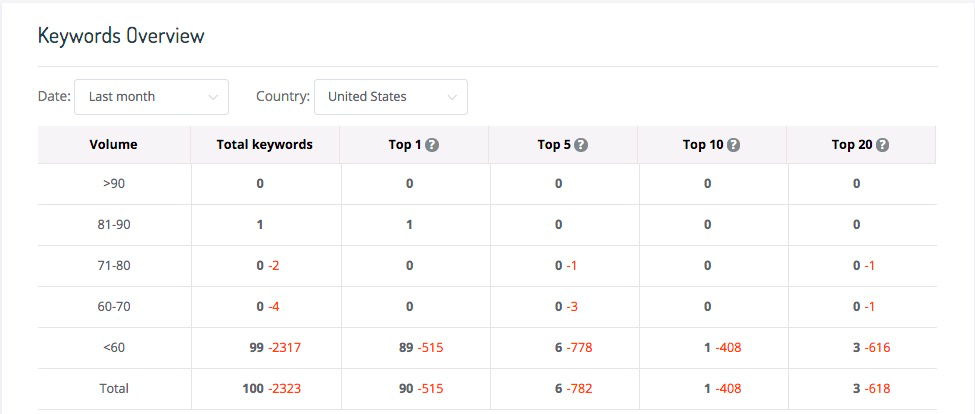This screenshot has width=975, height=414.
Task: Click the Top 10 help question icon
Action: pos(734,145)
